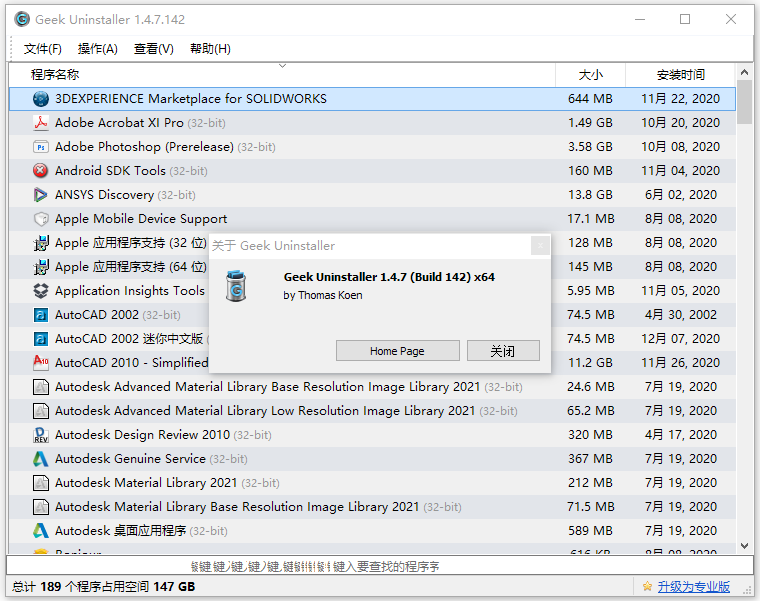Click the scrollbar down arrow
This screenshot has height=601, width=760.
click(744, 546)
